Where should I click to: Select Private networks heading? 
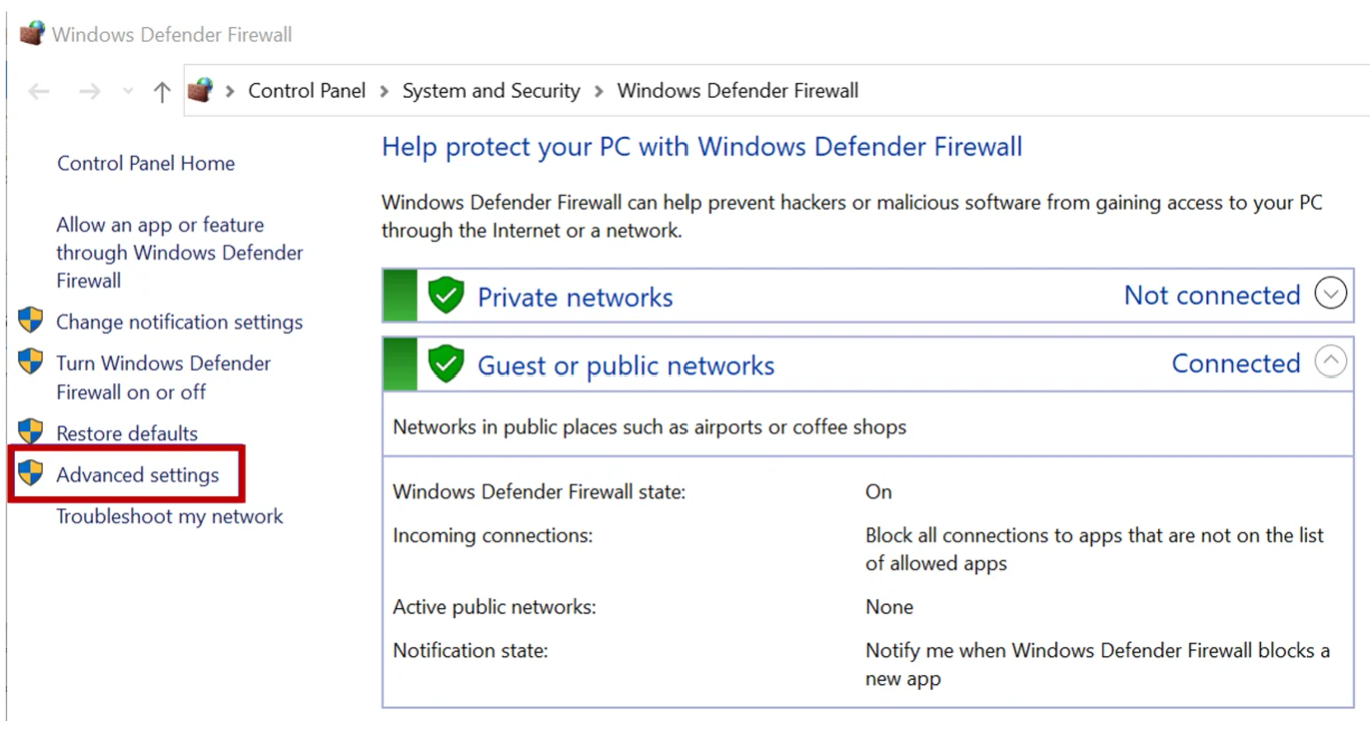(575, 297)
